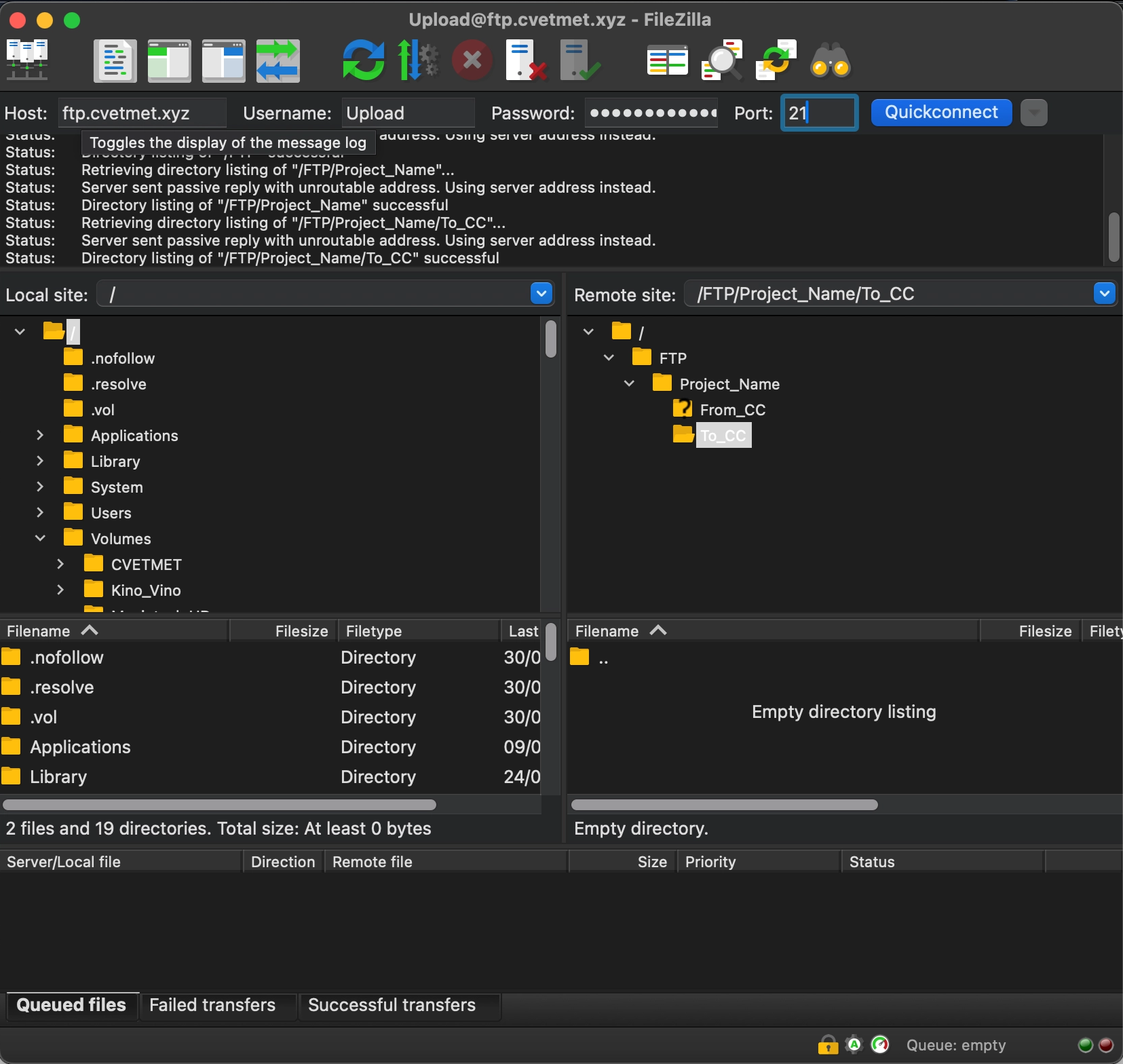
Task: Sort local files by Filesize column
Action: click(x=284, y=631)
